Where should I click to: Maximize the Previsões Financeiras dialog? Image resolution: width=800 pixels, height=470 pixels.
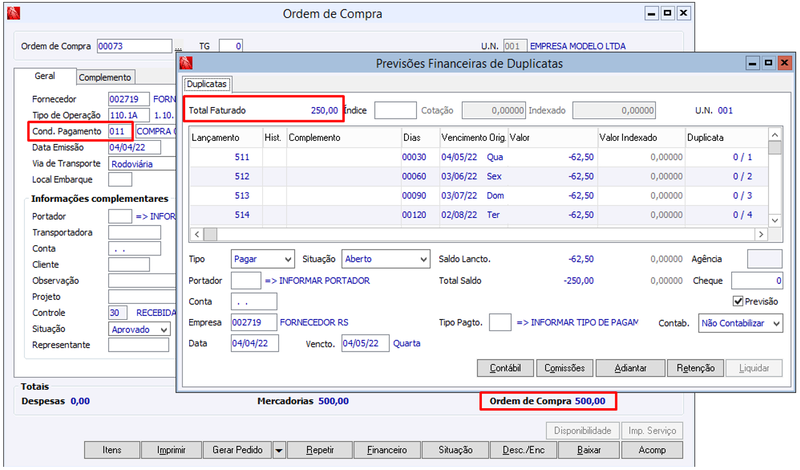pos(768,63)
